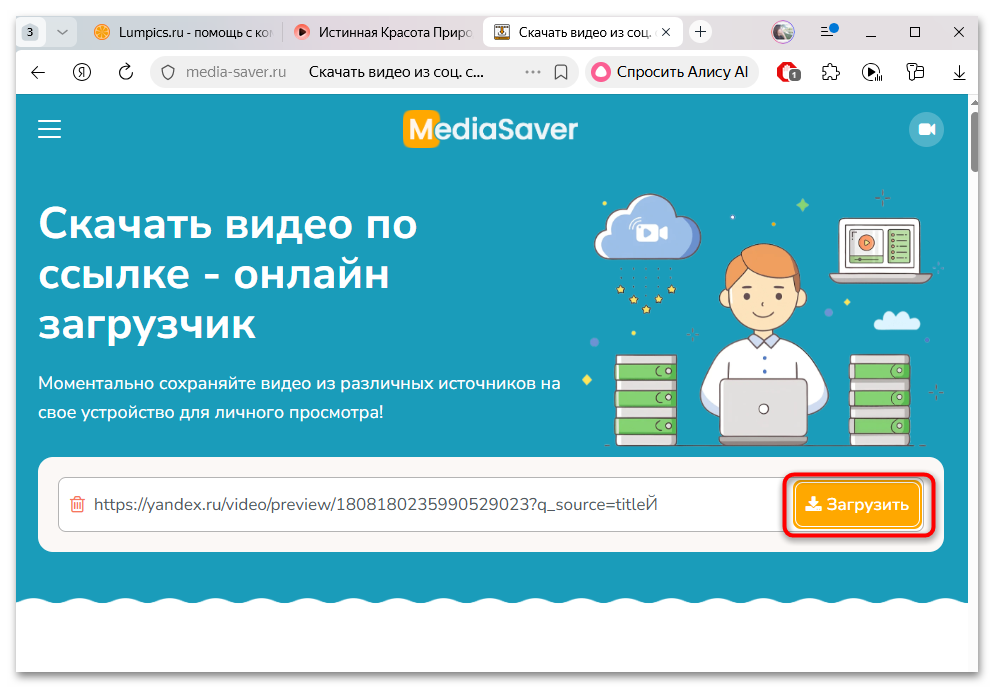The width and height of the screenshot is (994, 688).
Task: Switch to the Lumpics.ru tab
Action: tap(183, 32)
